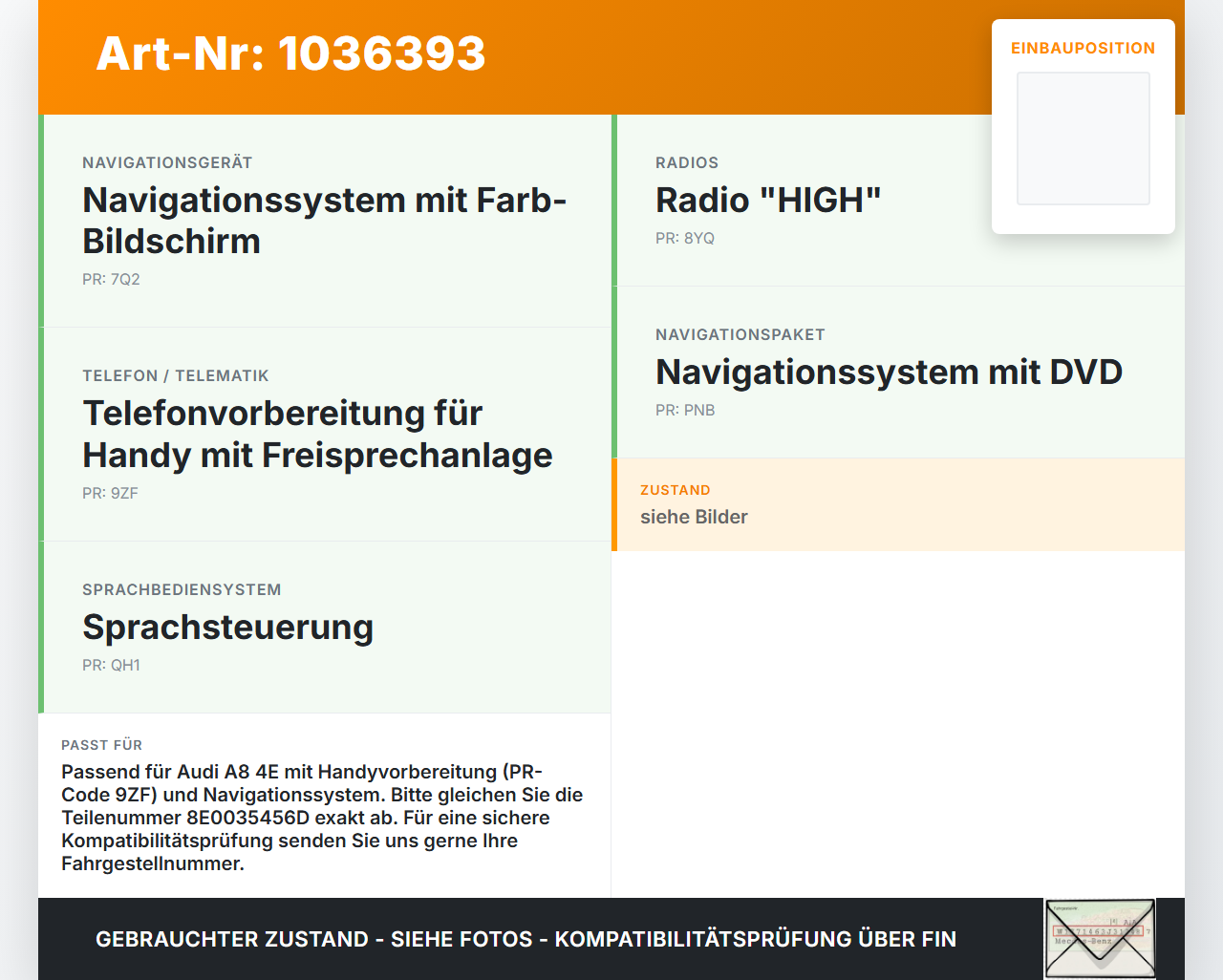Screen dimensions: 1223x980
Task: Click the Sprachsteuerung title
Action: pyautogui.click(x=227, y=627)
